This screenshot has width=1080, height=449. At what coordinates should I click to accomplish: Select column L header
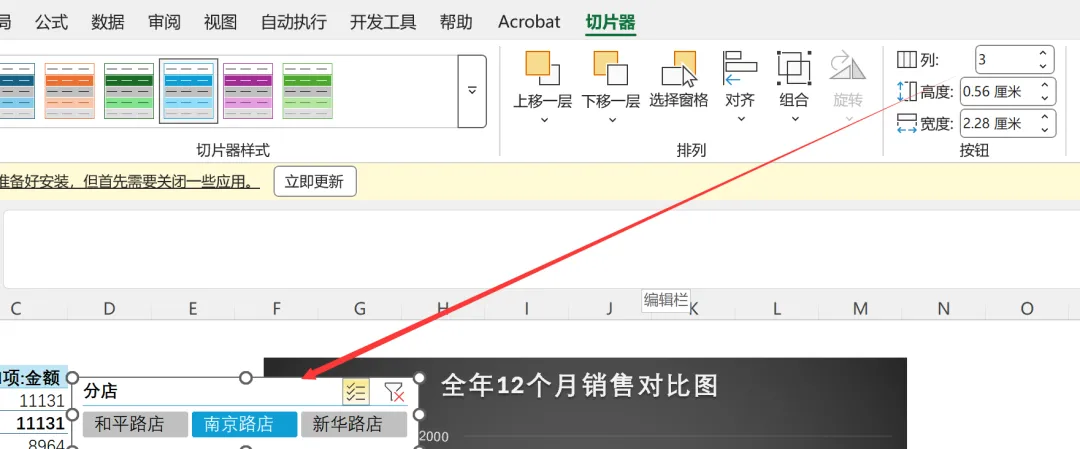pyautogui.click(x=777, y=309)
